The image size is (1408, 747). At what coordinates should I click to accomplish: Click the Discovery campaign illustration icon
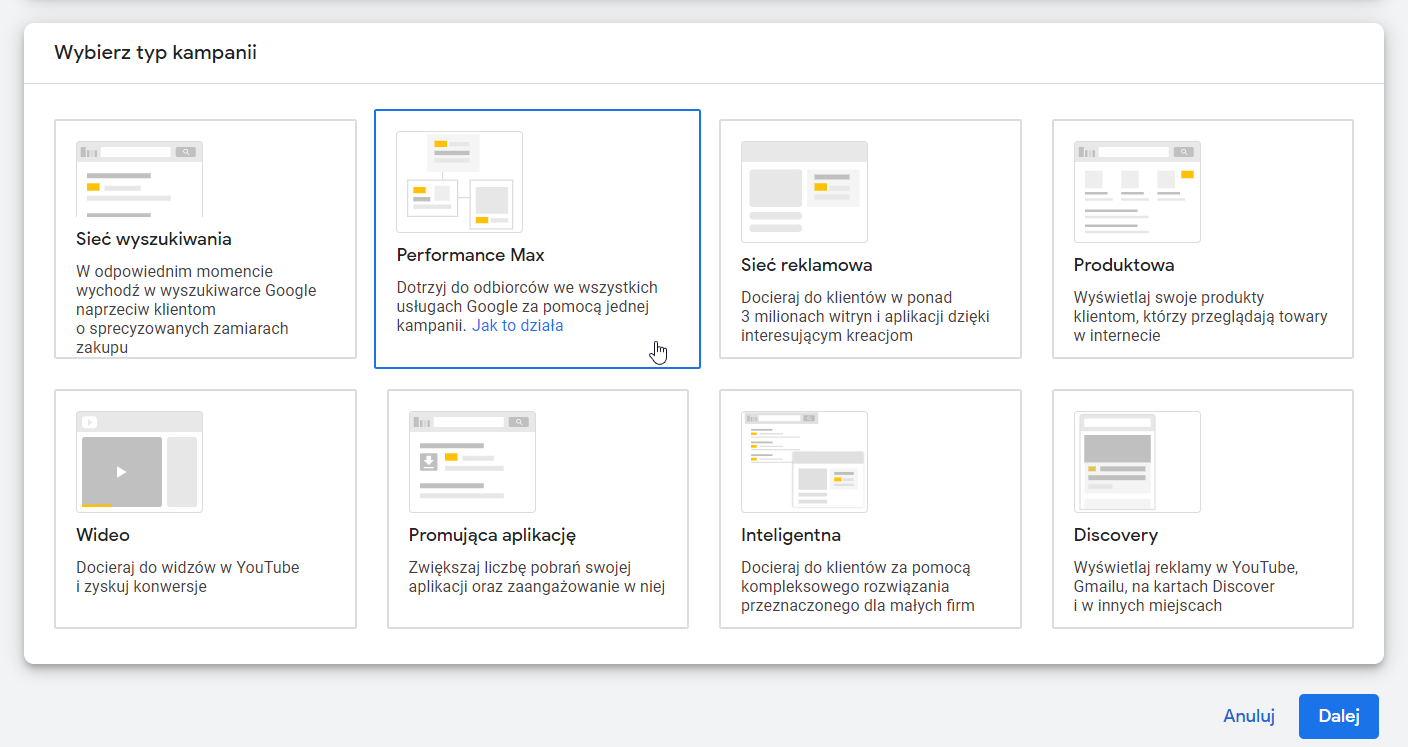(x=1137, y=462)
